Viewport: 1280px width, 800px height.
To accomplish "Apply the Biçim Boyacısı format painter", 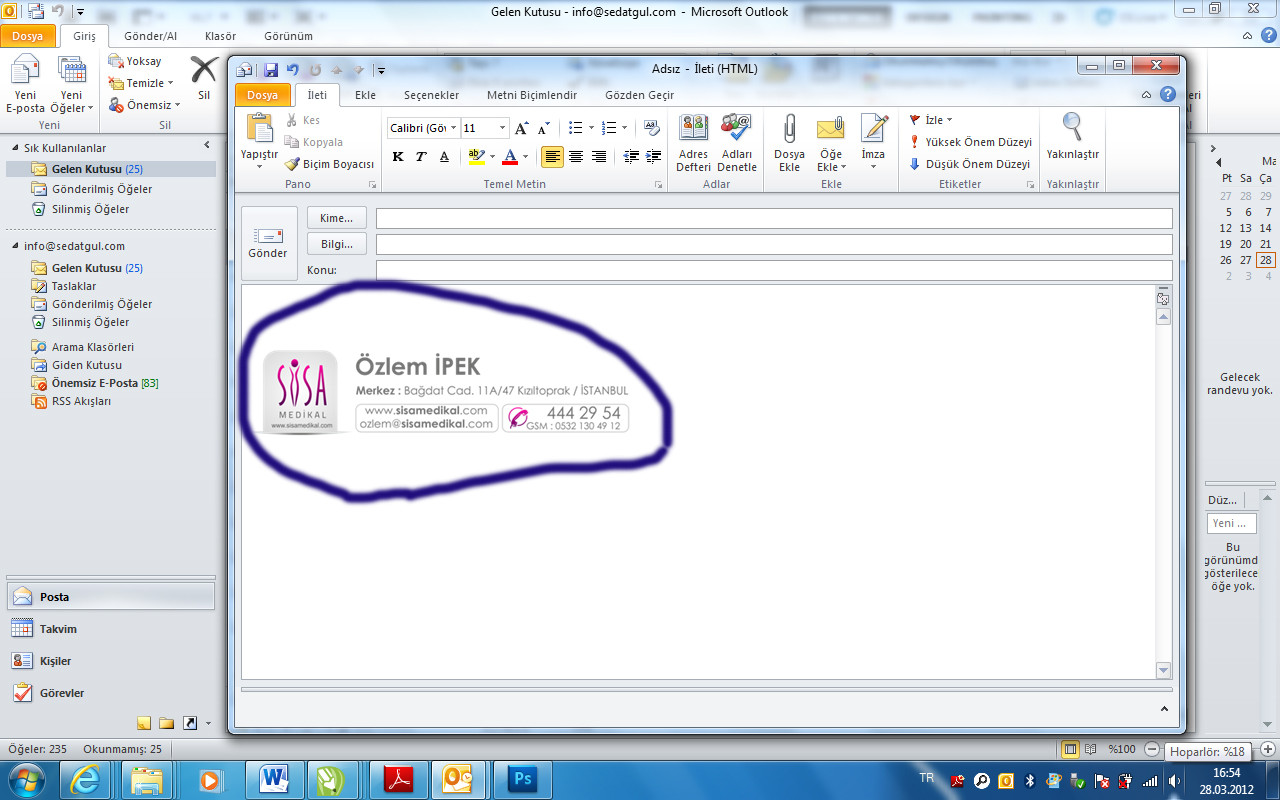I will coord(329,164).
